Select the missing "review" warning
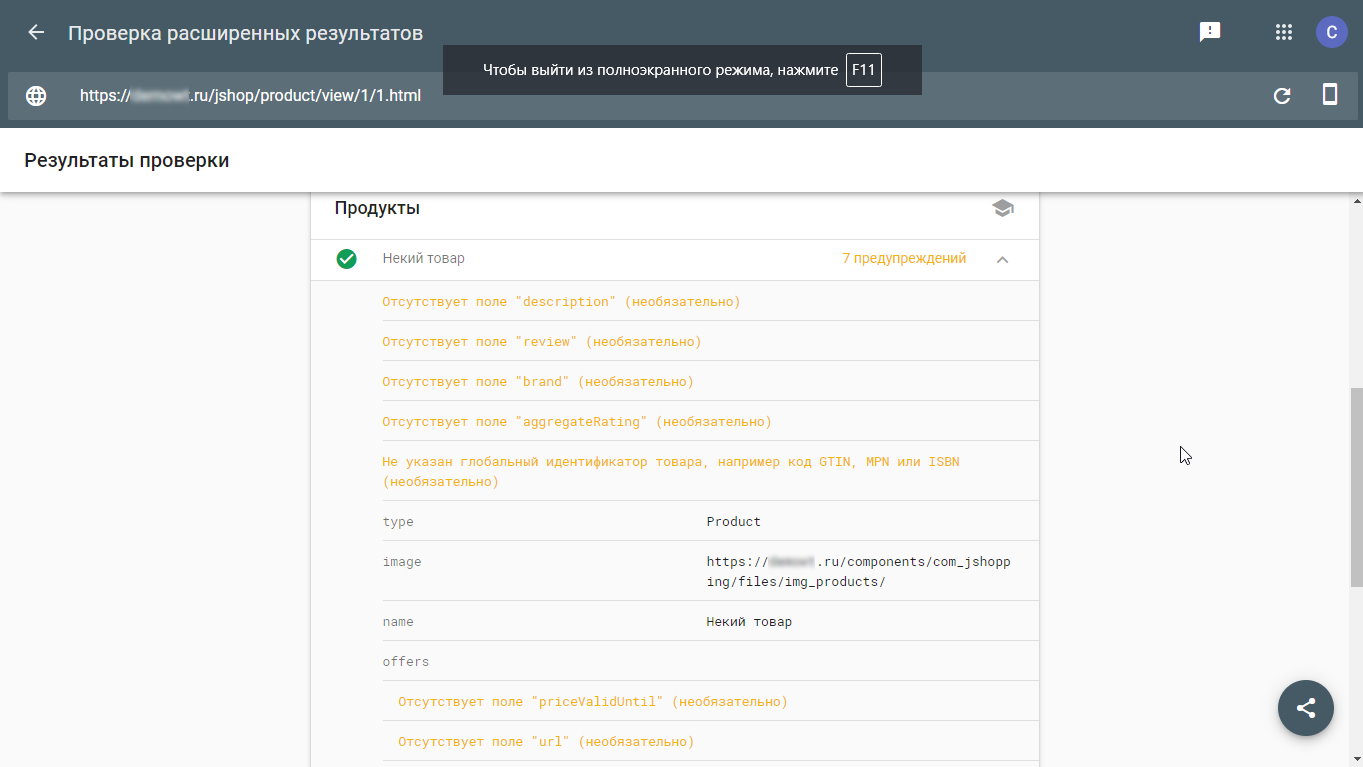Screen dimensions: 1363x767 pyautogui.click(x=541, y=342)
